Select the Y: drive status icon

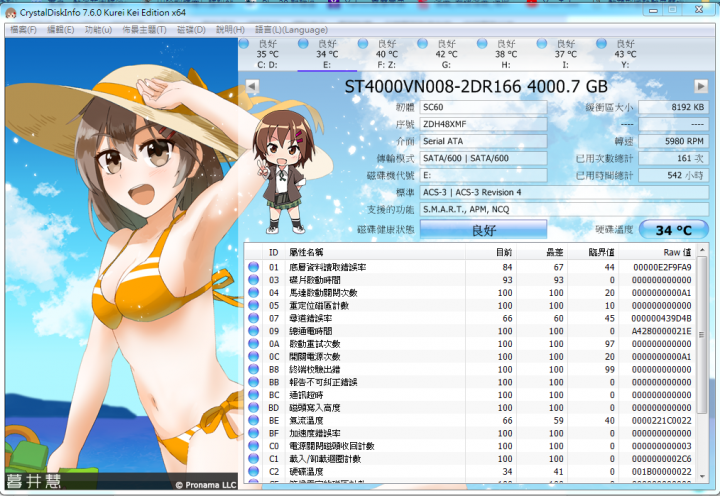[601, 44]
